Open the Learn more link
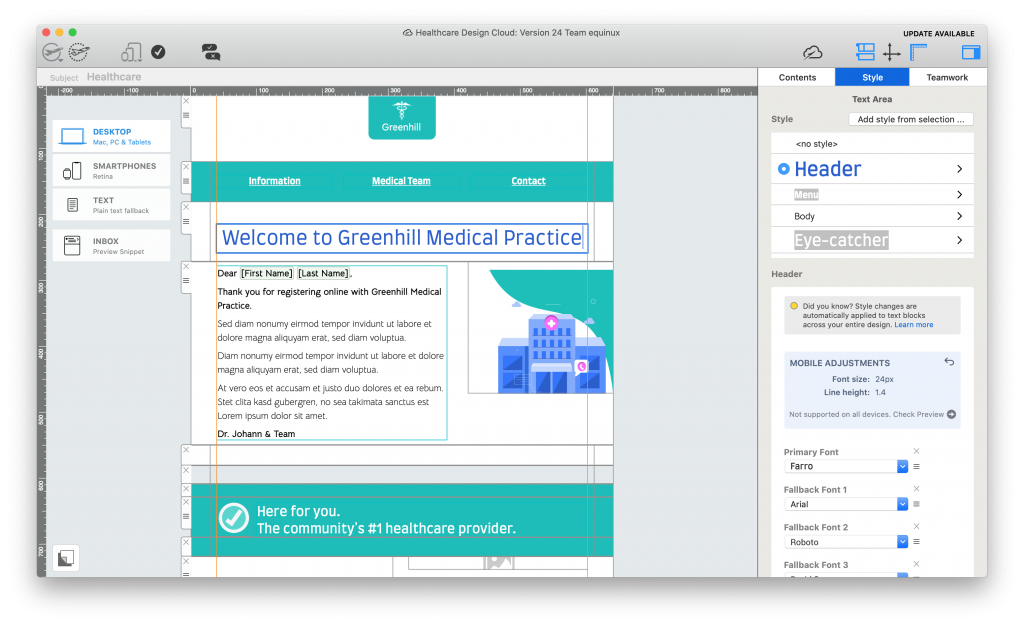Screen dimensions: 1024x626 (x=914, y=324)
